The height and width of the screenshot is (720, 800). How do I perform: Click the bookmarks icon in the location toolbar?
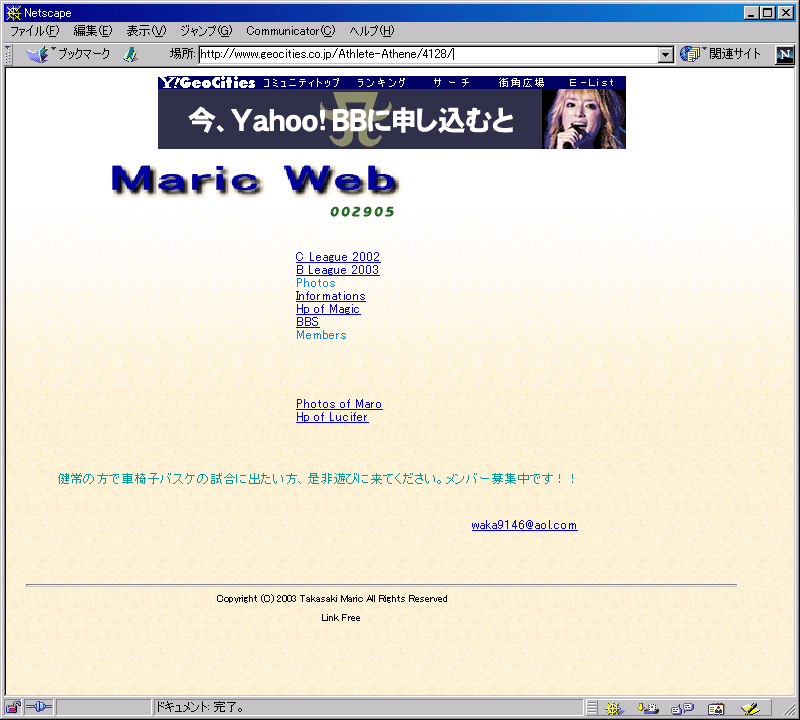point(37,54)
